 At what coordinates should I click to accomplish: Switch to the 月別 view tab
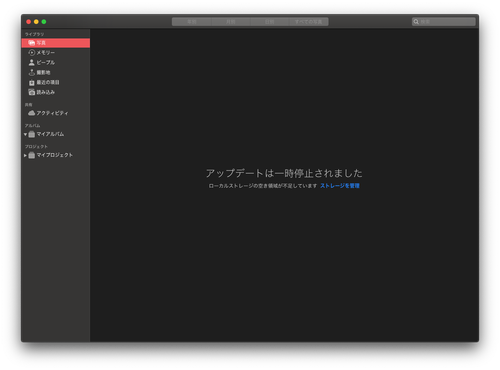pos(231,22)
